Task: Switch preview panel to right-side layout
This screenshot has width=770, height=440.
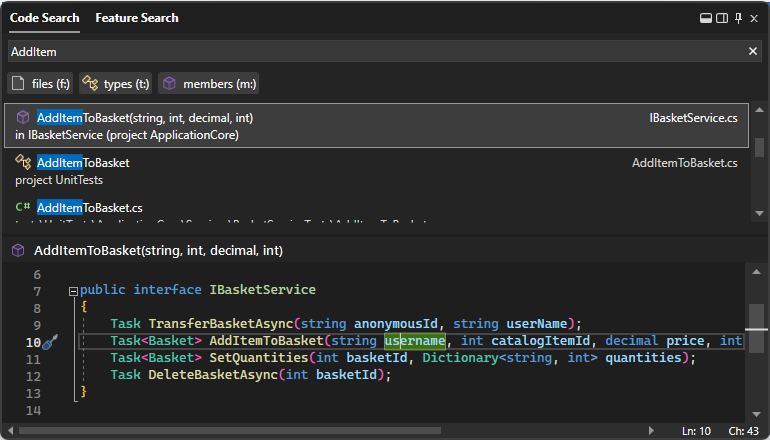Action: point(722,18)
